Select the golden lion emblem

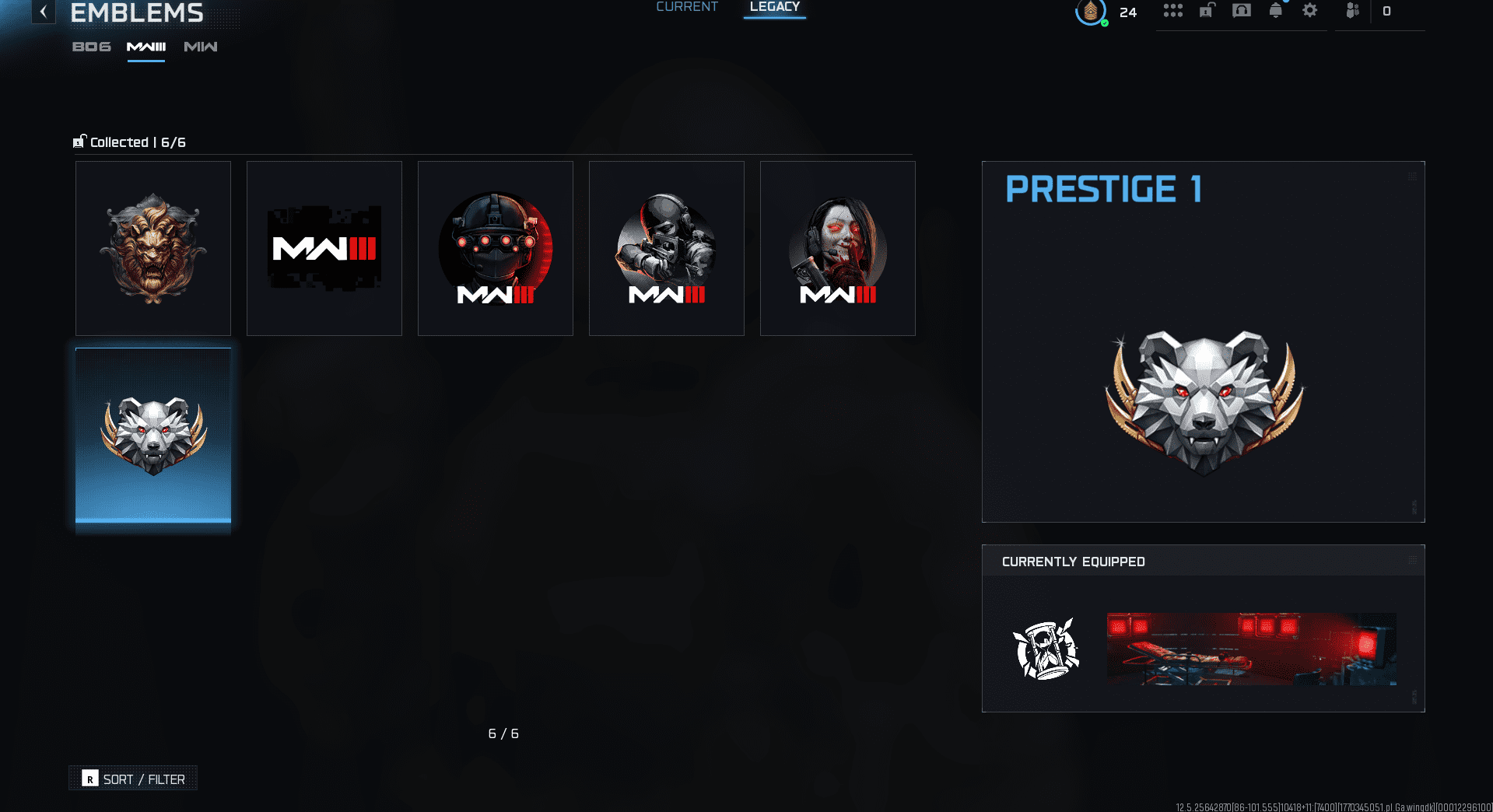coord(153,248)
